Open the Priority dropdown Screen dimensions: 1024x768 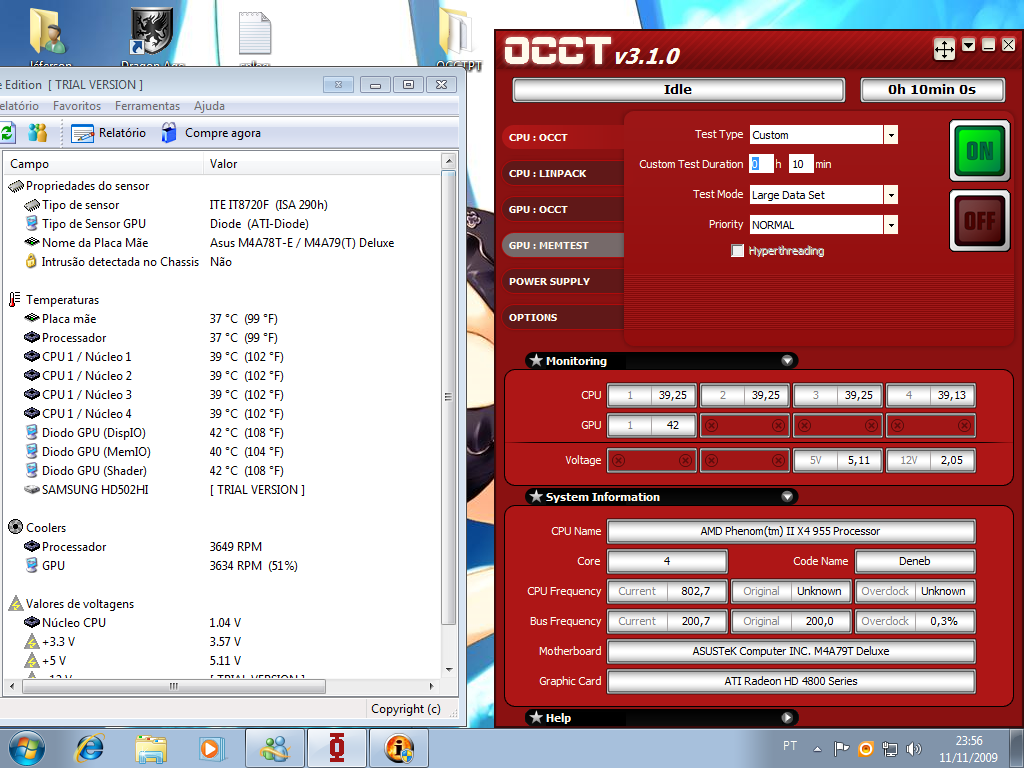(890, 225)
